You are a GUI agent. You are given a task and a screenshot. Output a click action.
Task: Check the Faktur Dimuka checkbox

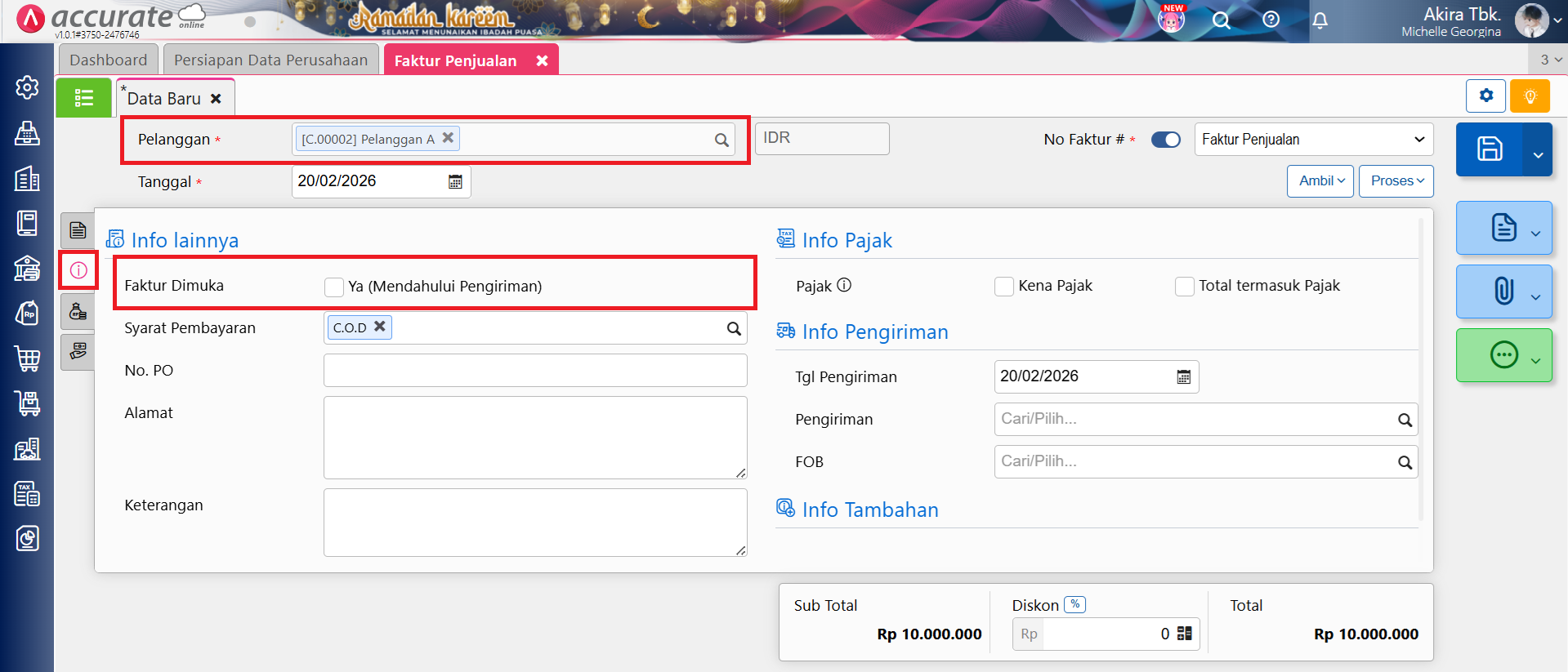[333, 287]
